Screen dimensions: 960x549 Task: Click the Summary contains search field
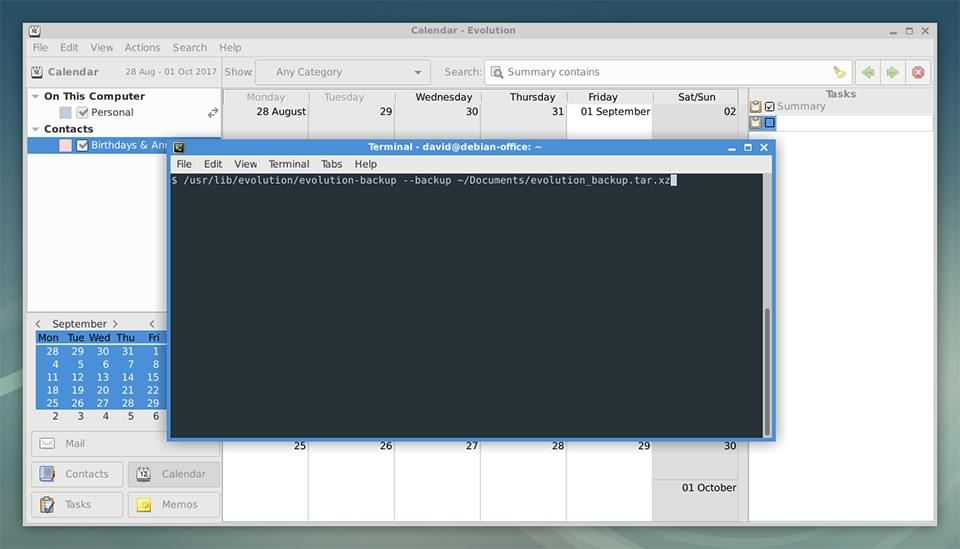click(x=667, y=72)
